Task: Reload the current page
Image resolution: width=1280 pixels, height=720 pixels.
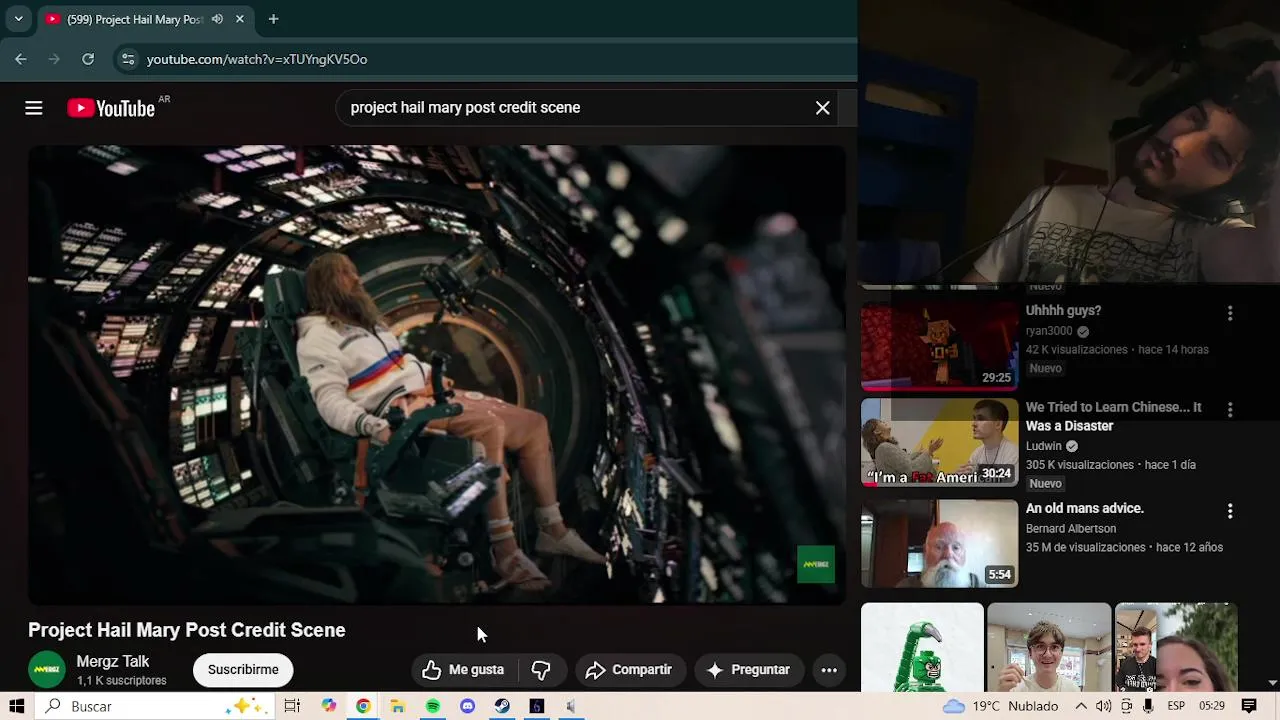Action: tap(88, 59)
